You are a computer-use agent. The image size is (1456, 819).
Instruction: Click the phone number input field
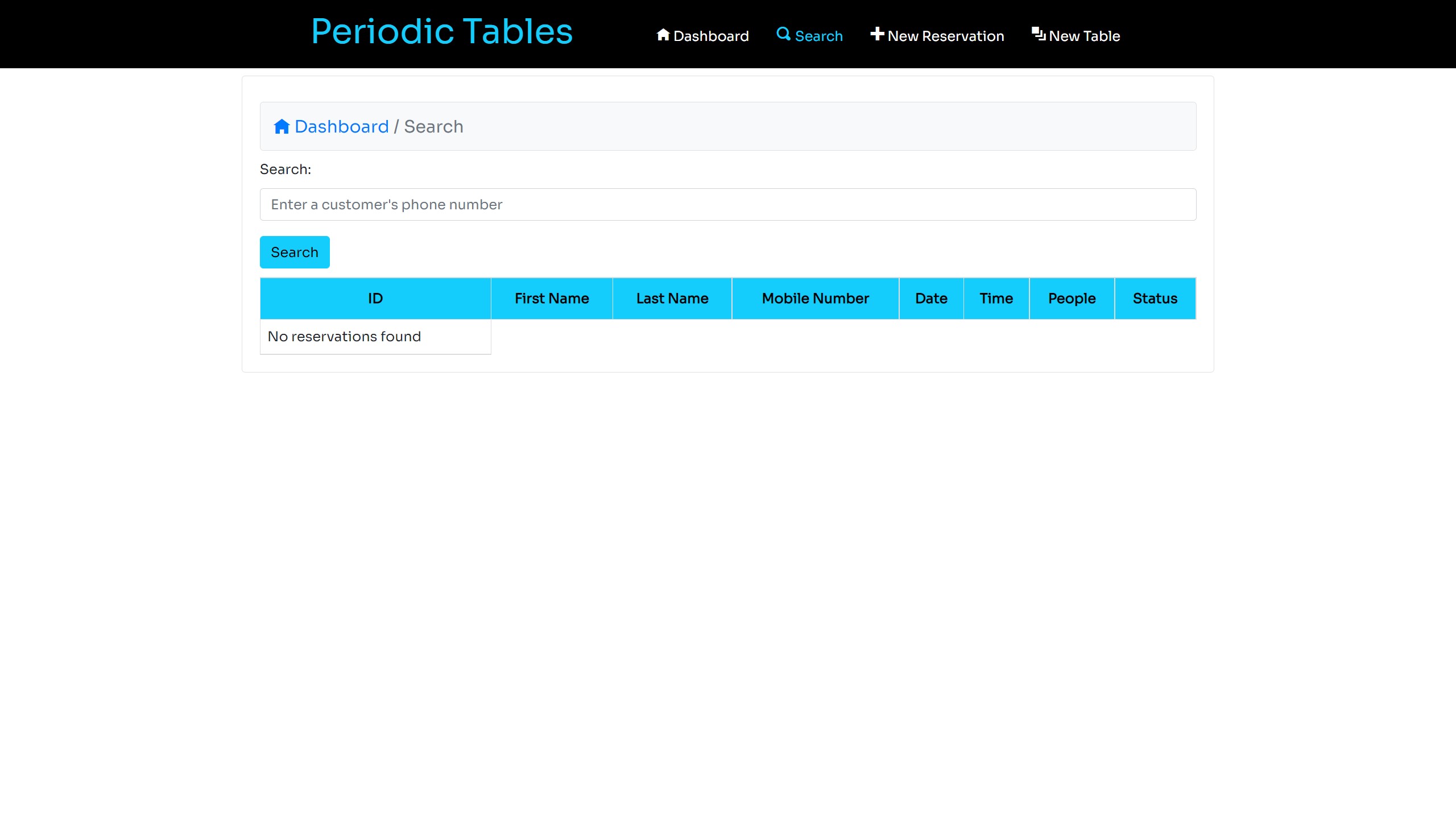click(x=728, y=204)
